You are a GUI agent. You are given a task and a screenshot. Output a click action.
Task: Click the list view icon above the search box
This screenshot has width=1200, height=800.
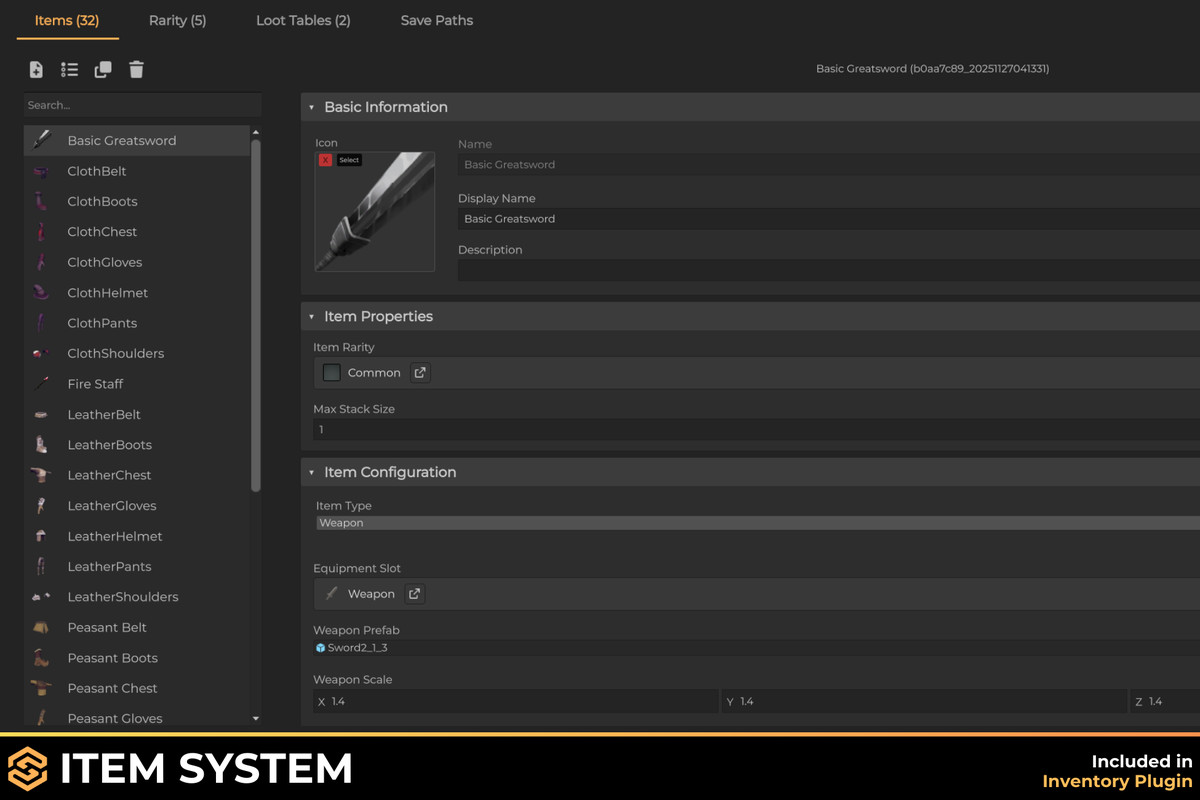click(x=69, y=69)
